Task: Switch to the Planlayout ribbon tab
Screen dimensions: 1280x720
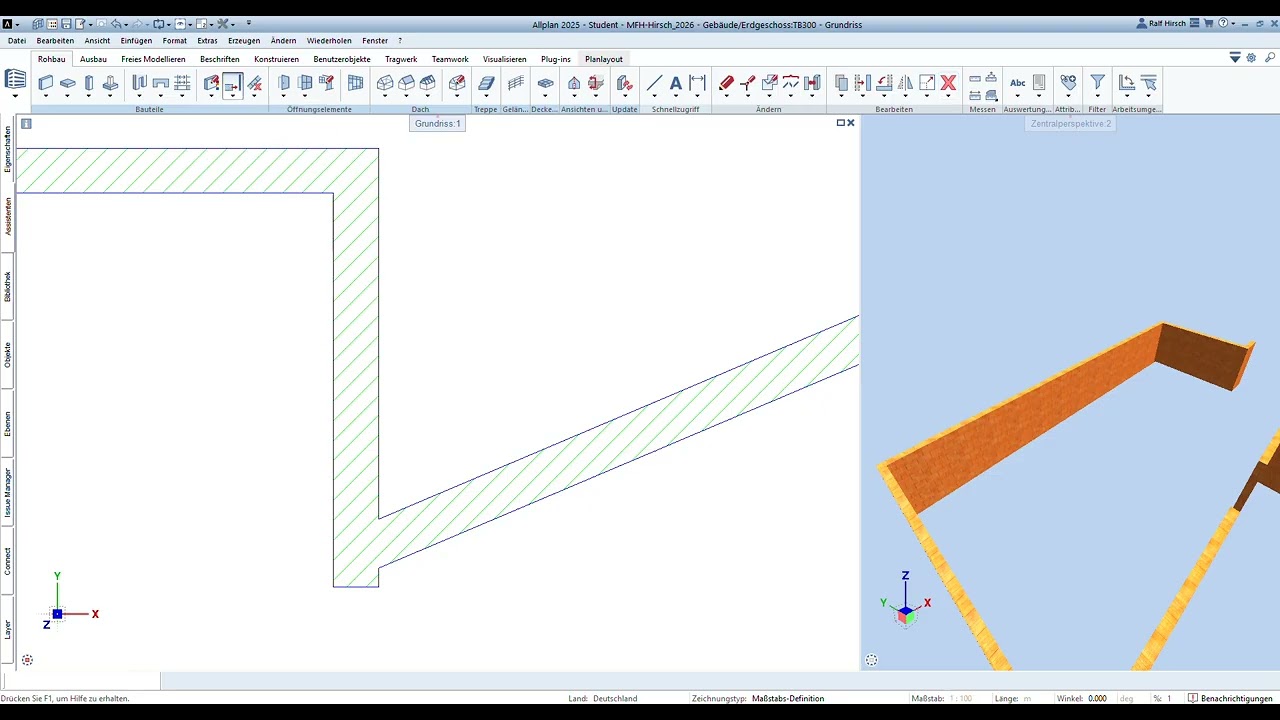Action: [604, 59]
